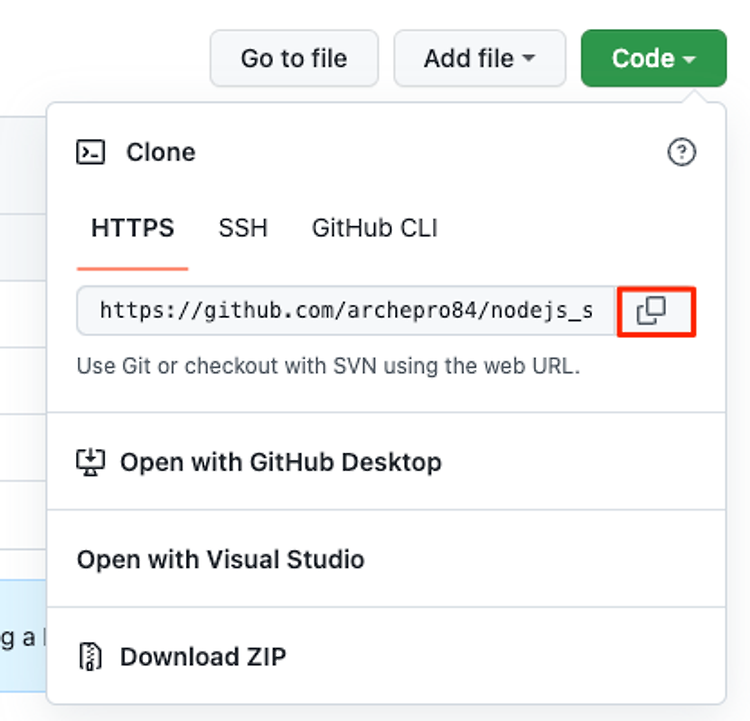Switch to the GitHub CLI tab
Image resolution: width=750 pixels, height=721 pixels.
tap(375, 228)
